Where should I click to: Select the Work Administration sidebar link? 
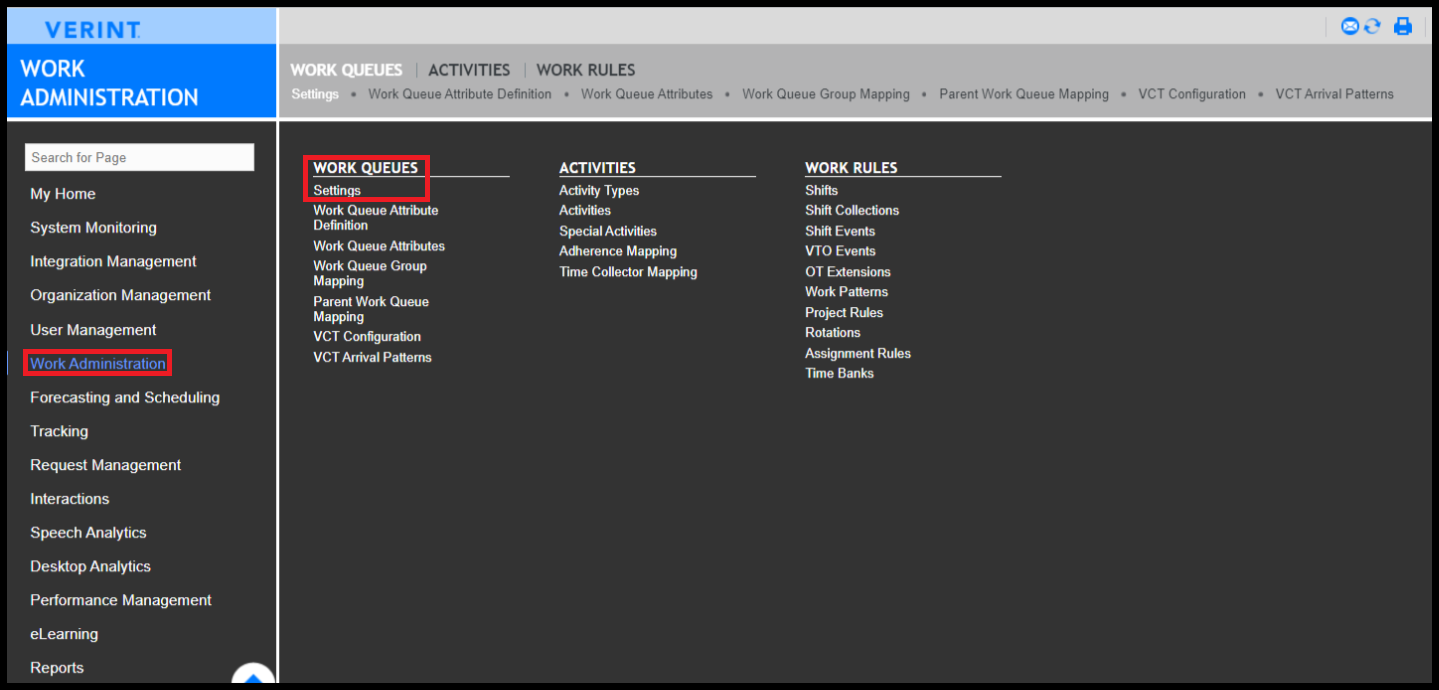(x=98, y=363)
